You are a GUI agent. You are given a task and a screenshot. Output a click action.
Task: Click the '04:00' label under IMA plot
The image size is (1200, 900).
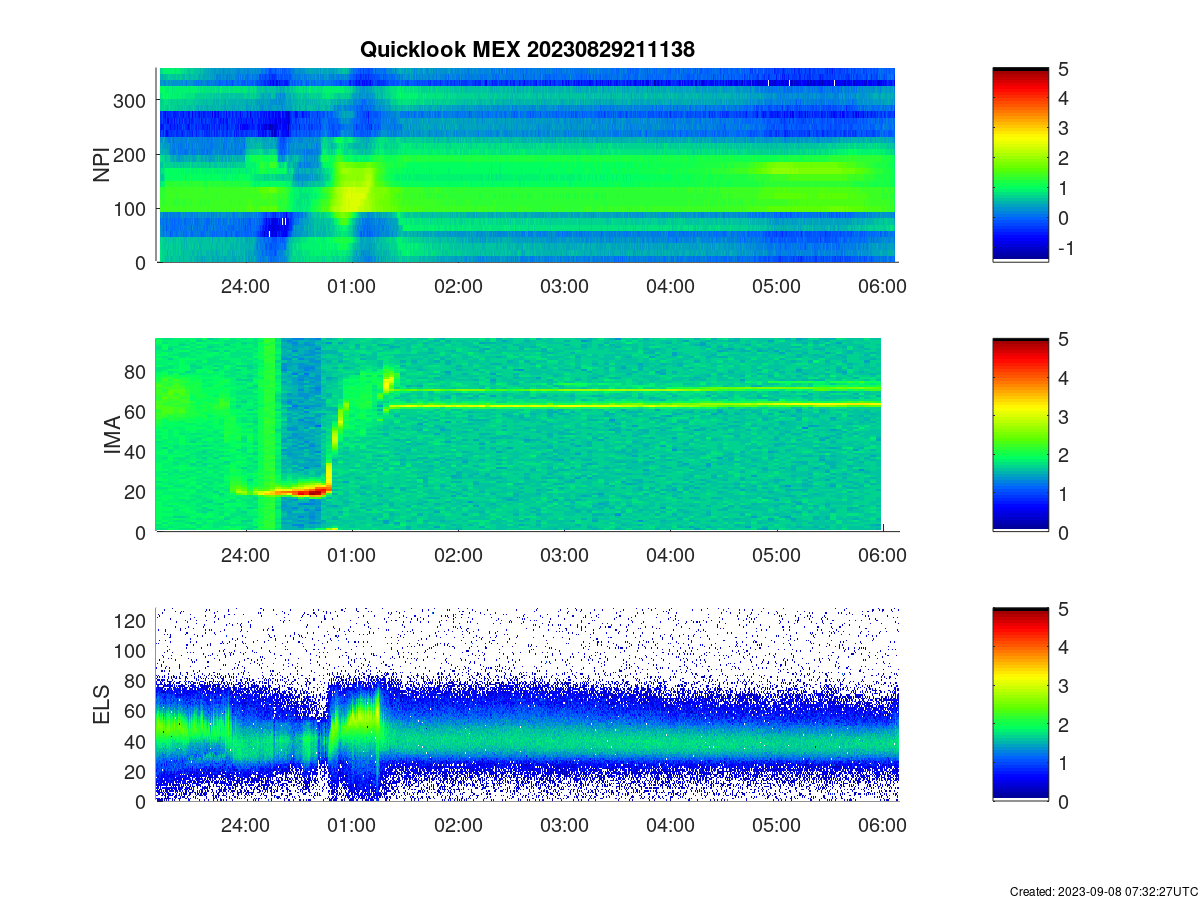pyautogui.click(x=670, y=556)
